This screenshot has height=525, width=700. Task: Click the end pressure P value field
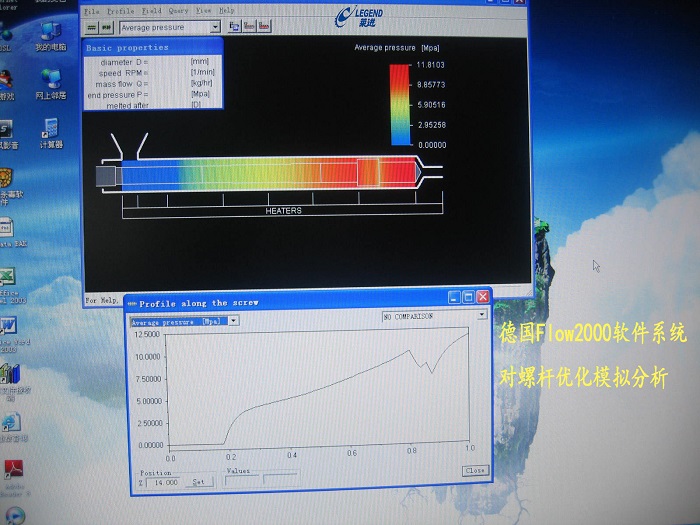(169, 95)
